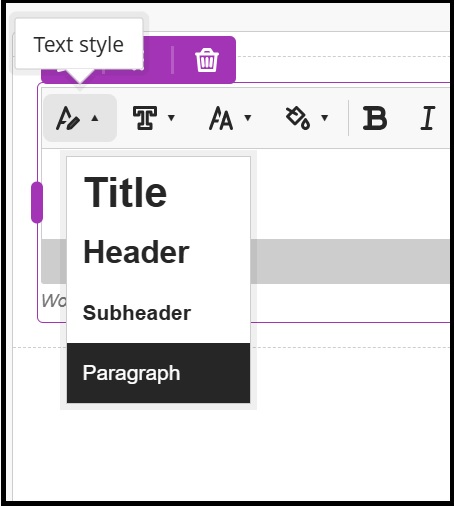Open the font family T icon
454x506 pixels.
[145, 118]
